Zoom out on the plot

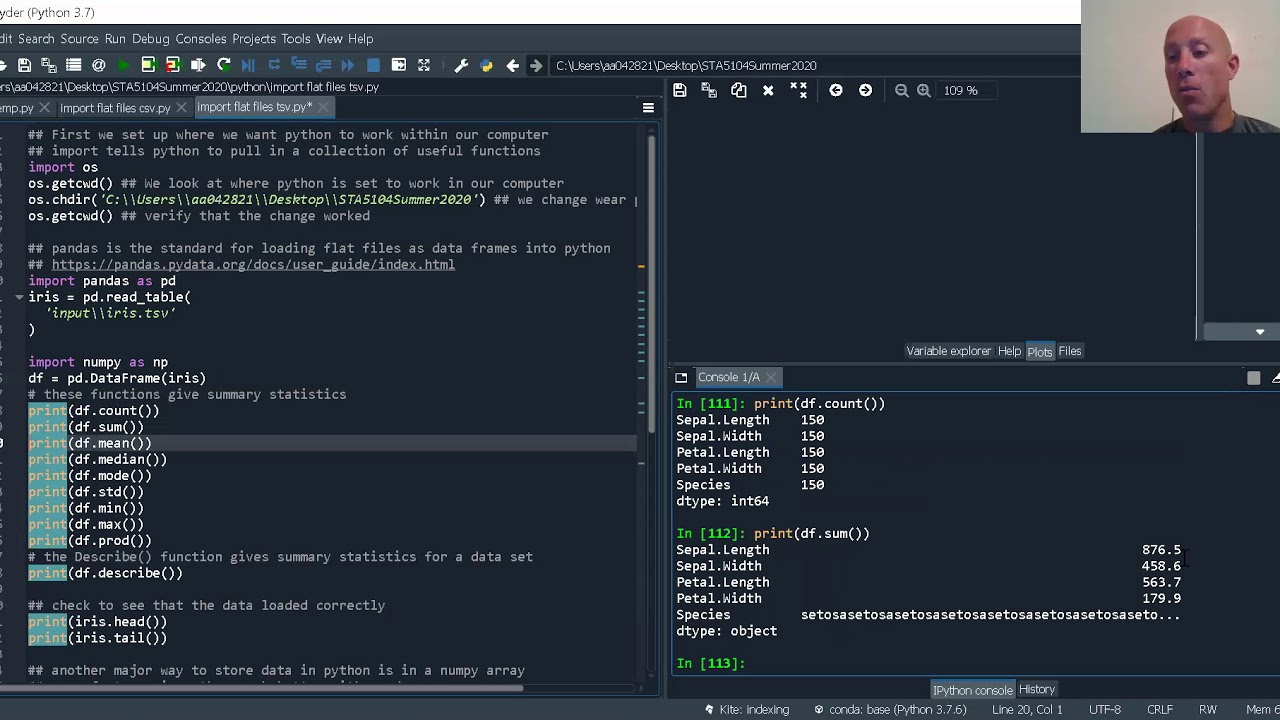point(901,90)
